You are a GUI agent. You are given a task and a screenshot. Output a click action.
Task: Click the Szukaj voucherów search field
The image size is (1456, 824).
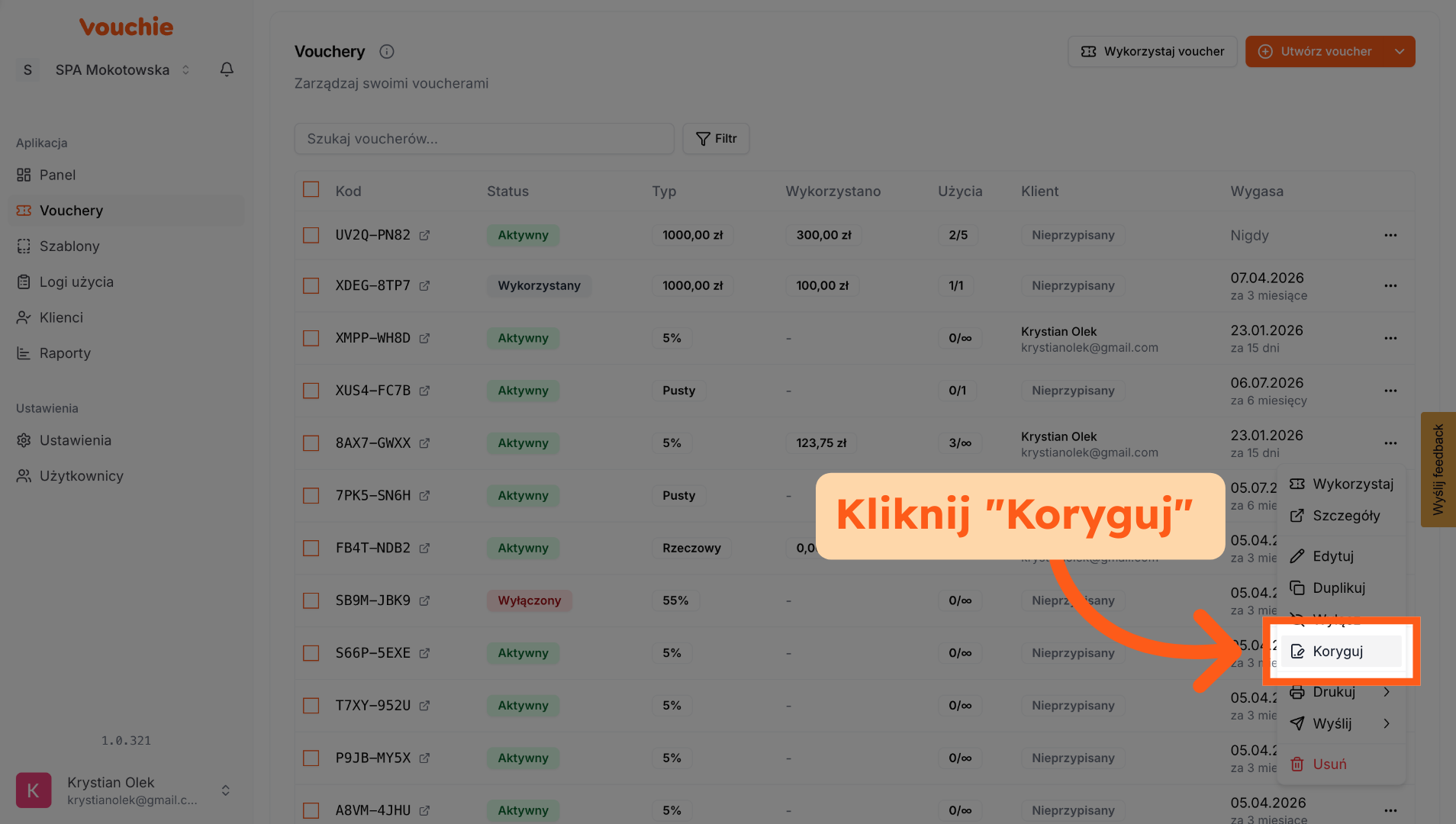tap(484, 139)
